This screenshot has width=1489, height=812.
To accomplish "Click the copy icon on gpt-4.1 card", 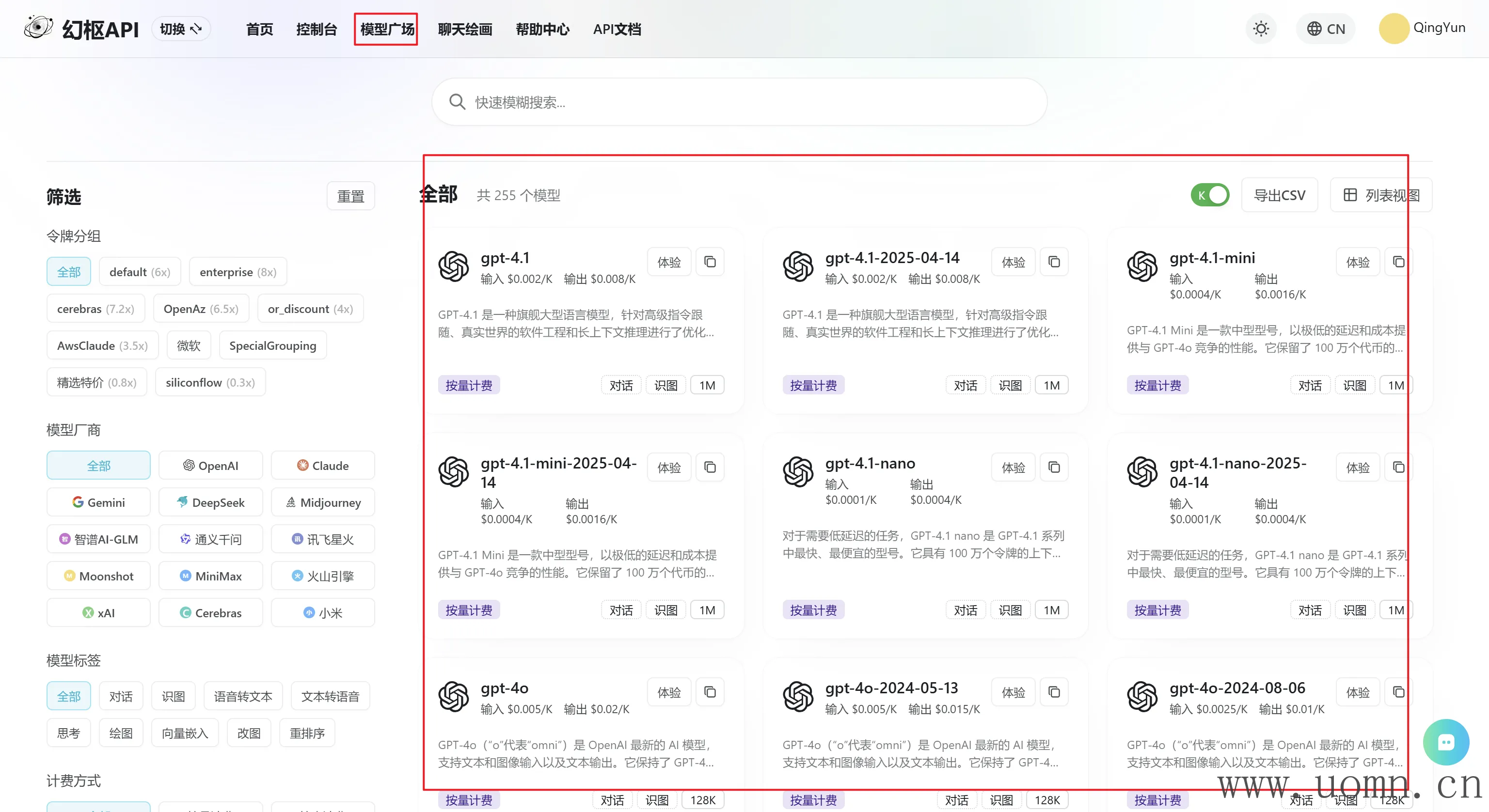I will coord(710,263).
